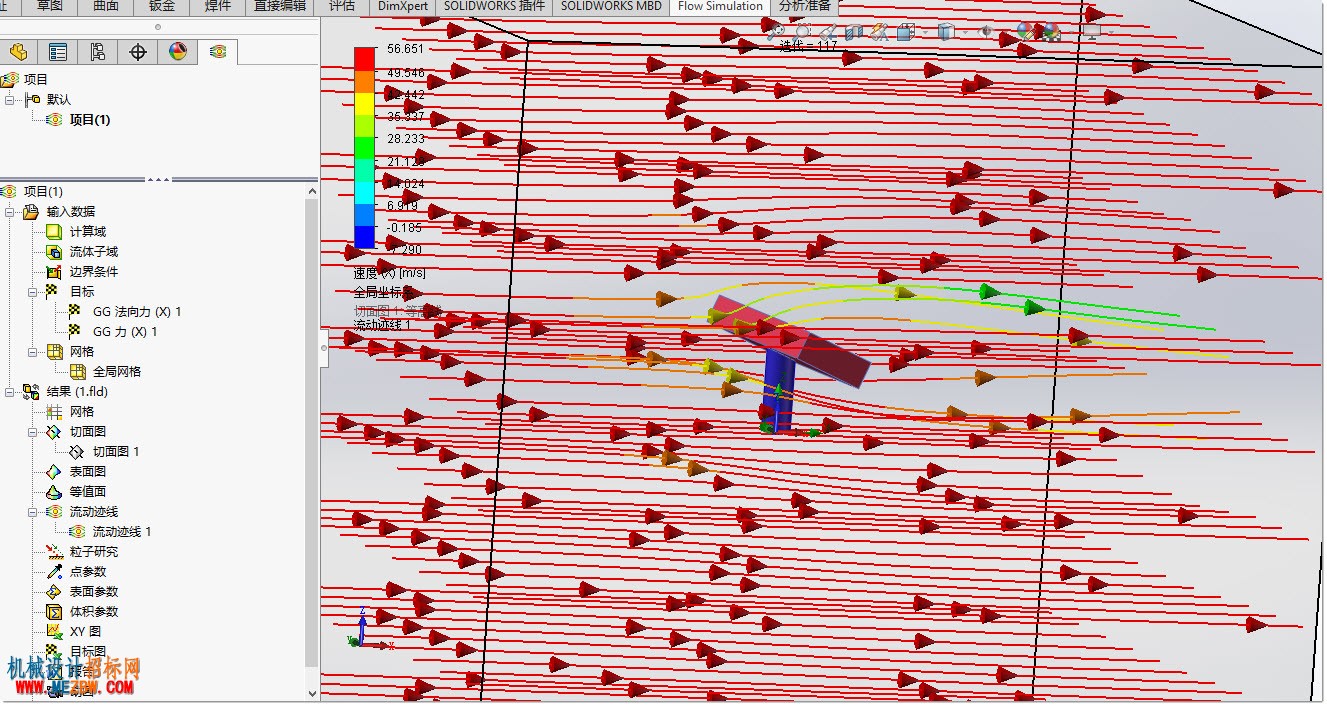
Task: Switch to PropertyManager panel tab
Action: point(58,52)
